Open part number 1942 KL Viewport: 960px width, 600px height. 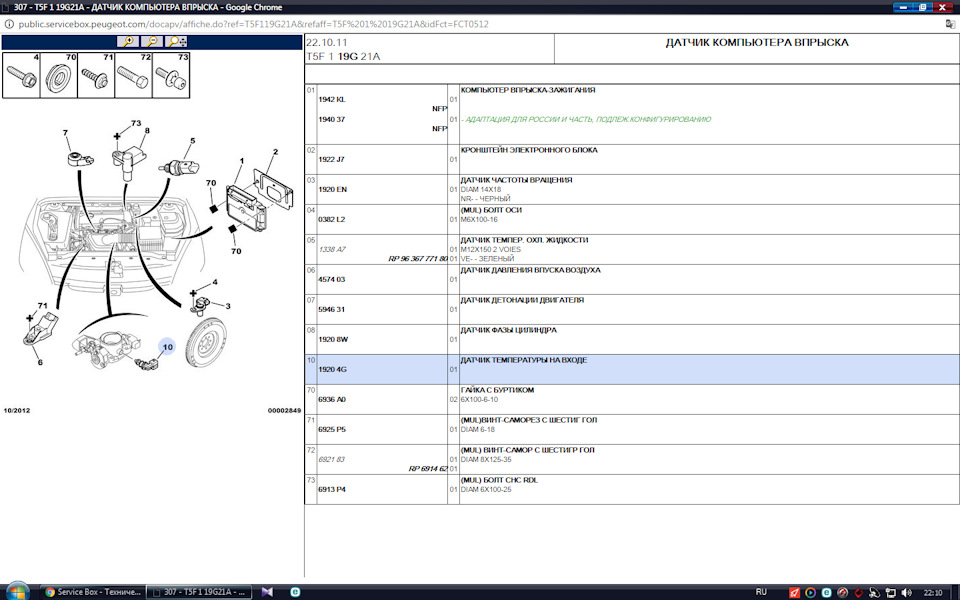[332, 100]
